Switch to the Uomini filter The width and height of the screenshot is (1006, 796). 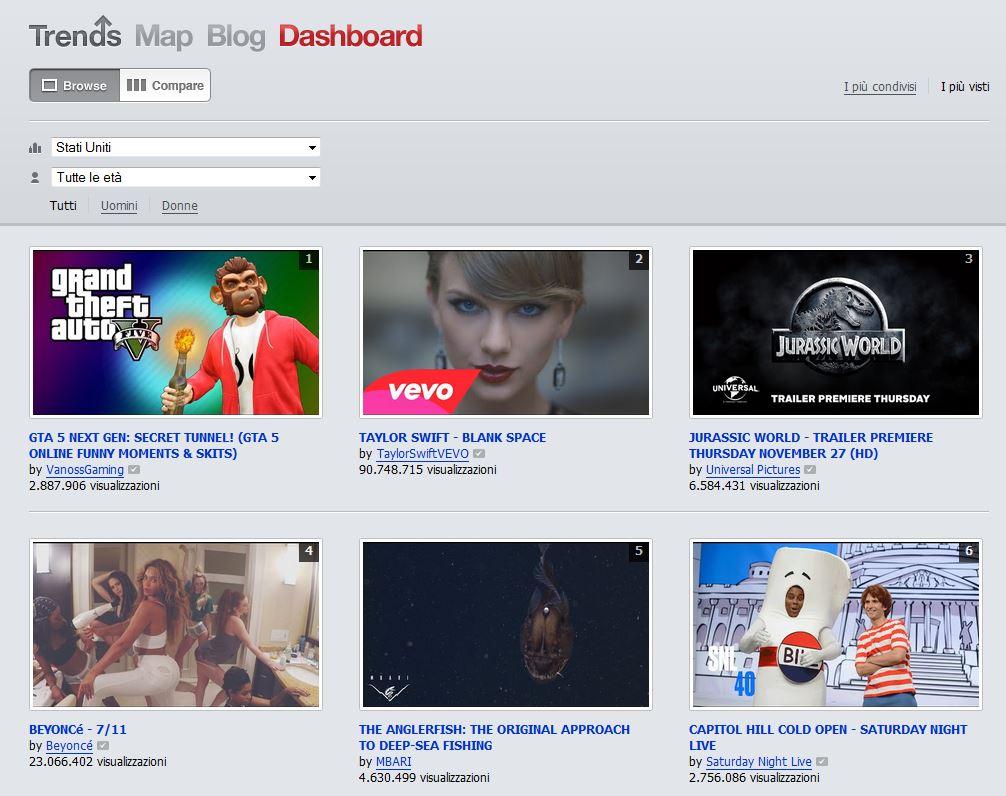pyautogui.click(x=119, y=206)
